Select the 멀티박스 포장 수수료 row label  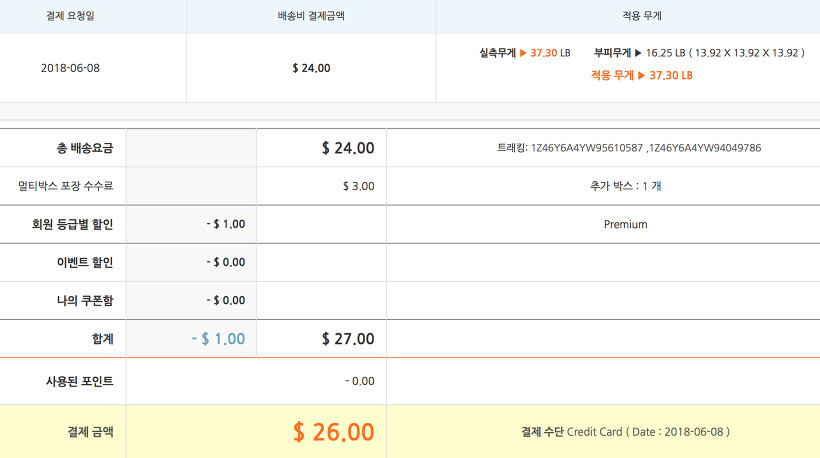[x=66, y=186]
